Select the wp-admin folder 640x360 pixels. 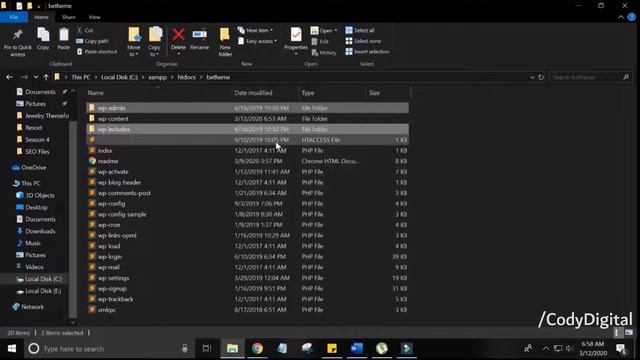(x=247, y=108)
